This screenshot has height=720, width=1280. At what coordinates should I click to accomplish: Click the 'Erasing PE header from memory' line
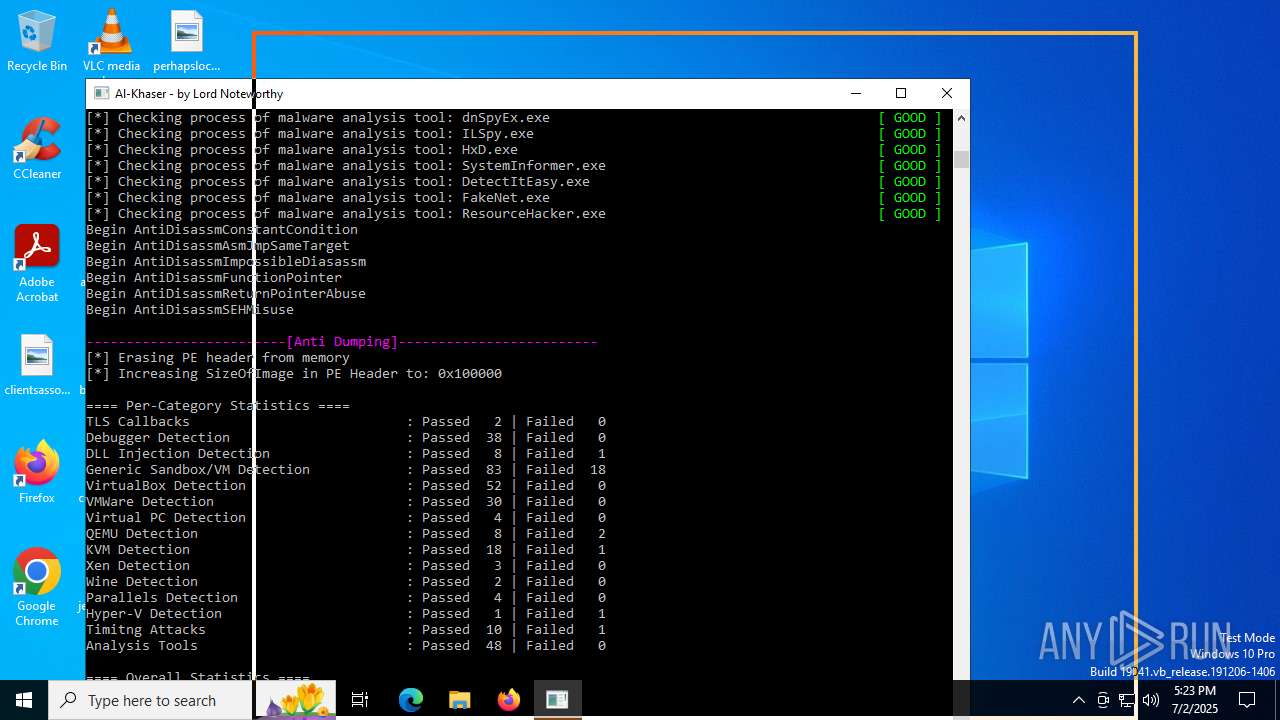[x=218, y=358]
